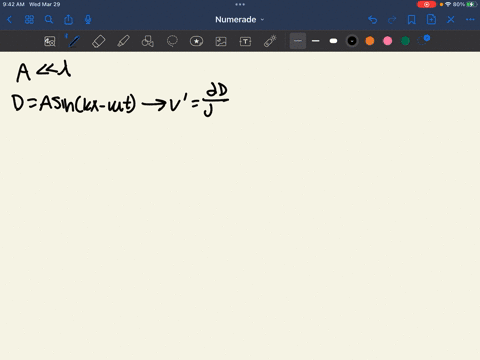The image size is (480, 360).
Task: Tap the three dots multitasking handle
Action: pyautogui.click(x=240, y=4)
